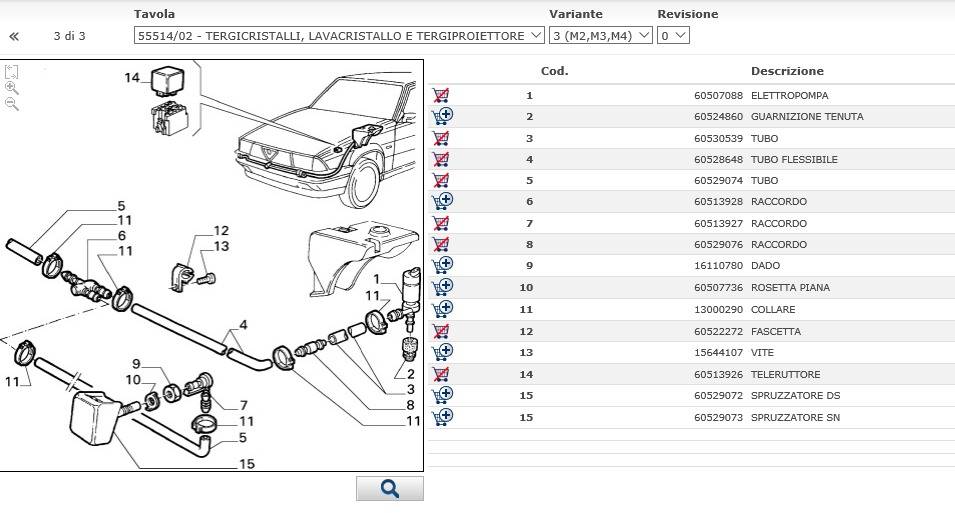The height and width of the screenshot is (513, 955).
Task: Select the FASCETTA description
Action: click(776, 331)
